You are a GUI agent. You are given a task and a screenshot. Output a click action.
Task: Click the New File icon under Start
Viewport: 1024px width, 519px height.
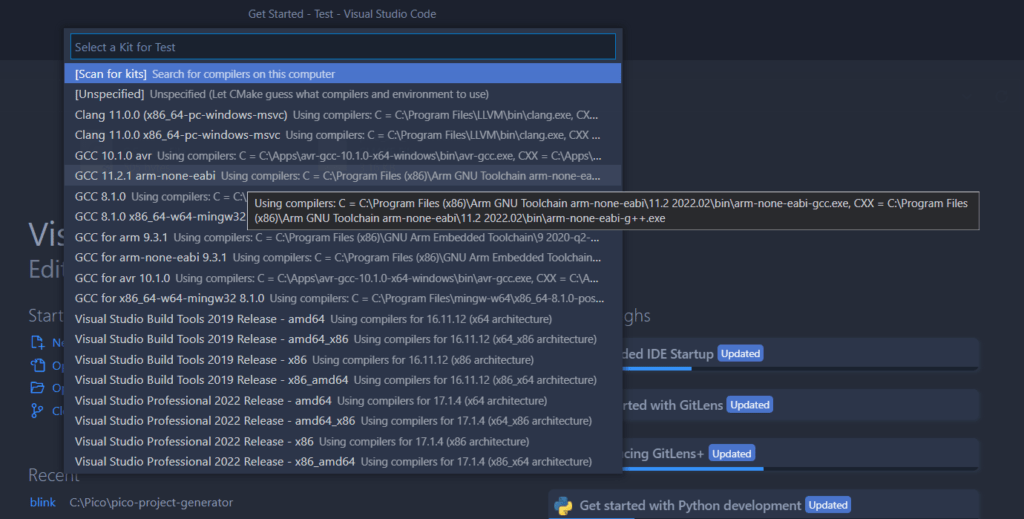coord(37,342)
